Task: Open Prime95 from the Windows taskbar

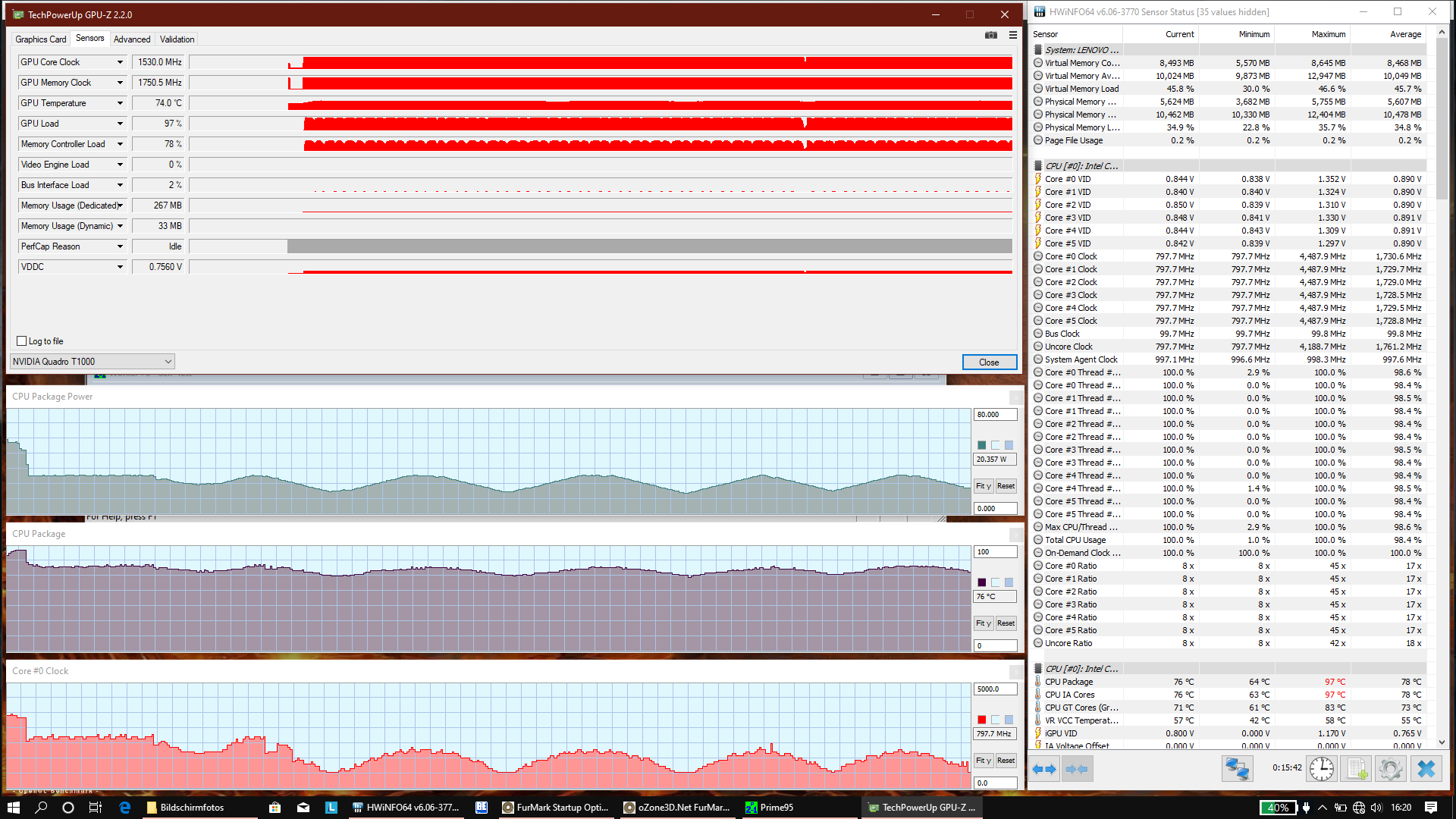Action: click(769, 808)
